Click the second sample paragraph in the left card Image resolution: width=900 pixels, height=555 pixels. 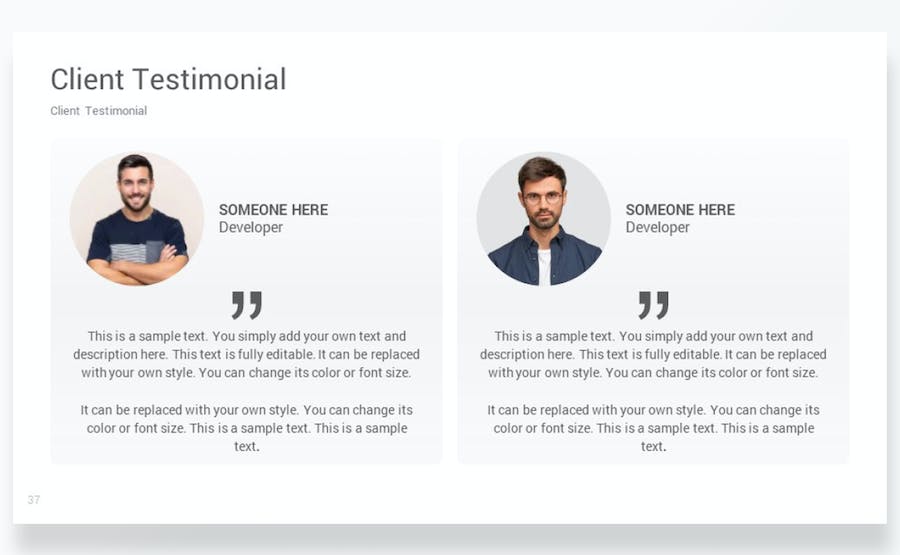tap(246, 428)
